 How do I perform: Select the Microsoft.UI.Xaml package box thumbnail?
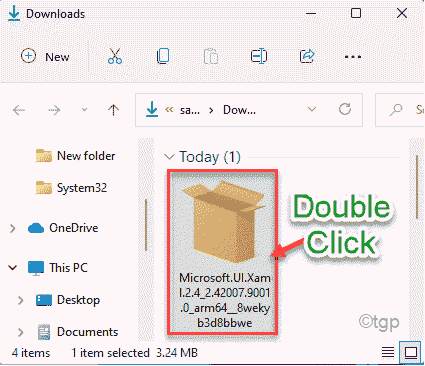223,222
